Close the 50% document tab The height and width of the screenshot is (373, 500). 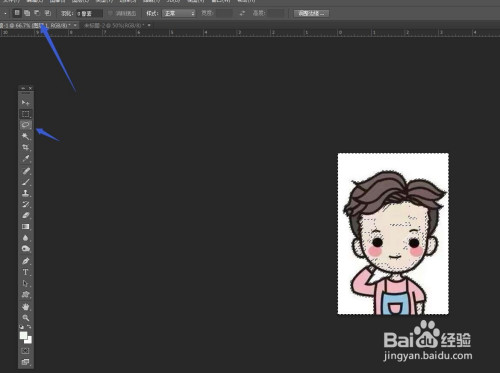[149, 25]
